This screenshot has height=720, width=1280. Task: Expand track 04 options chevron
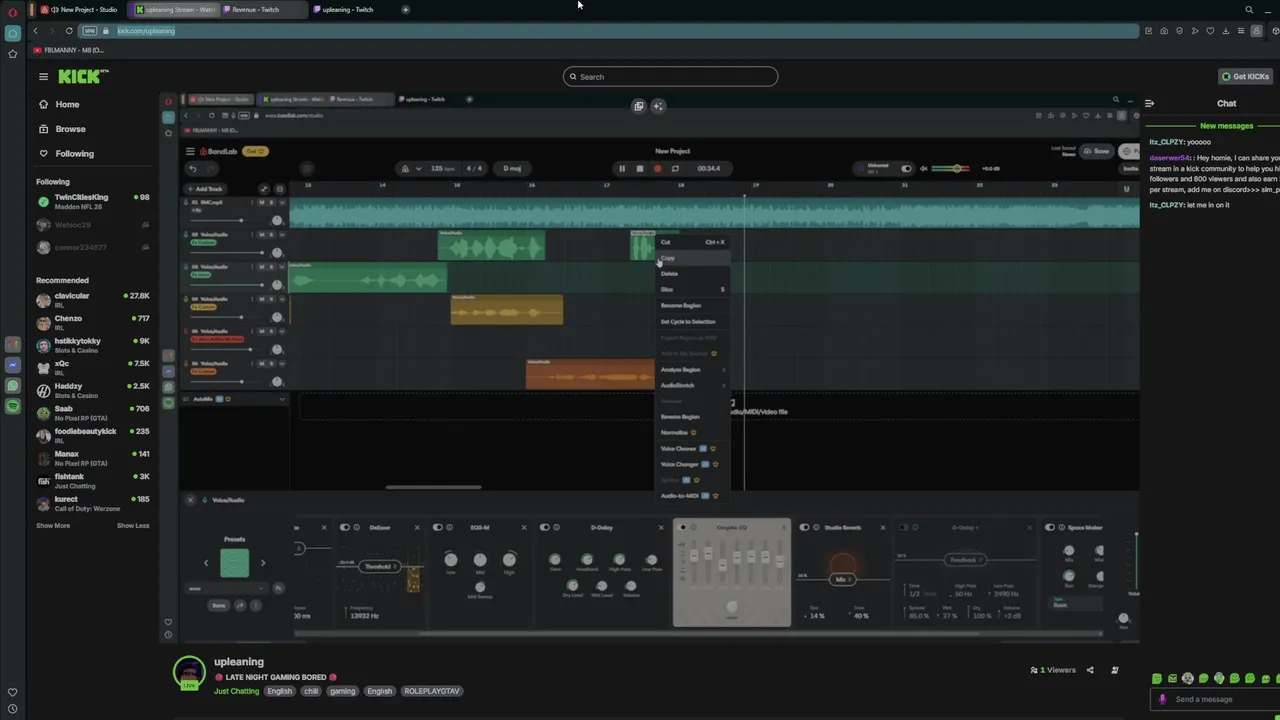(x=282, y=299)
